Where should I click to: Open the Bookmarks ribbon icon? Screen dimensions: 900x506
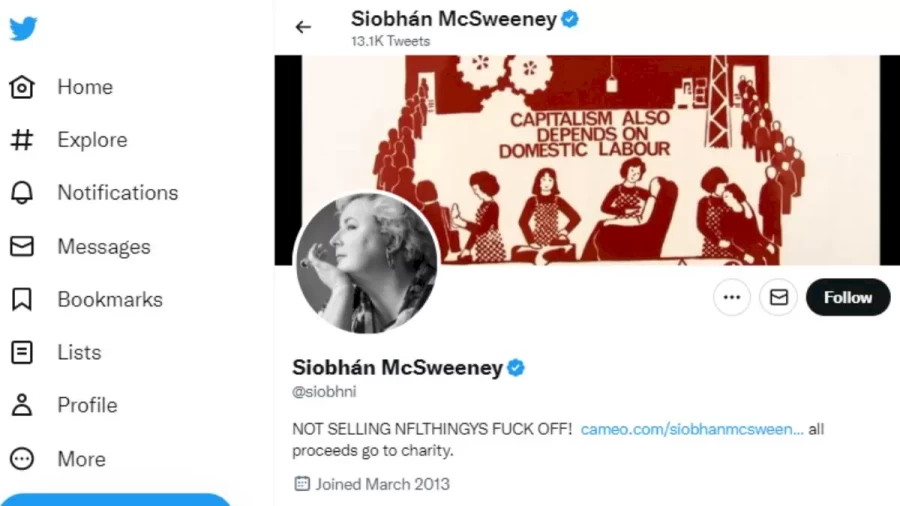22,299
